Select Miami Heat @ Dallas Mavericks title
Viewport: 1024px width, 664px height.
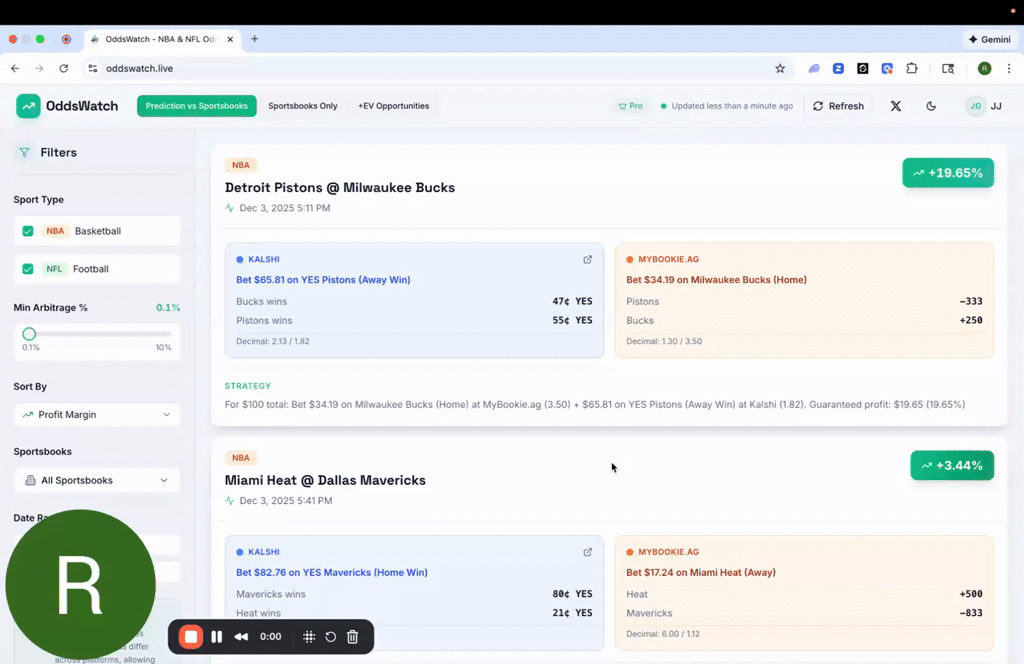pos(325,480)
